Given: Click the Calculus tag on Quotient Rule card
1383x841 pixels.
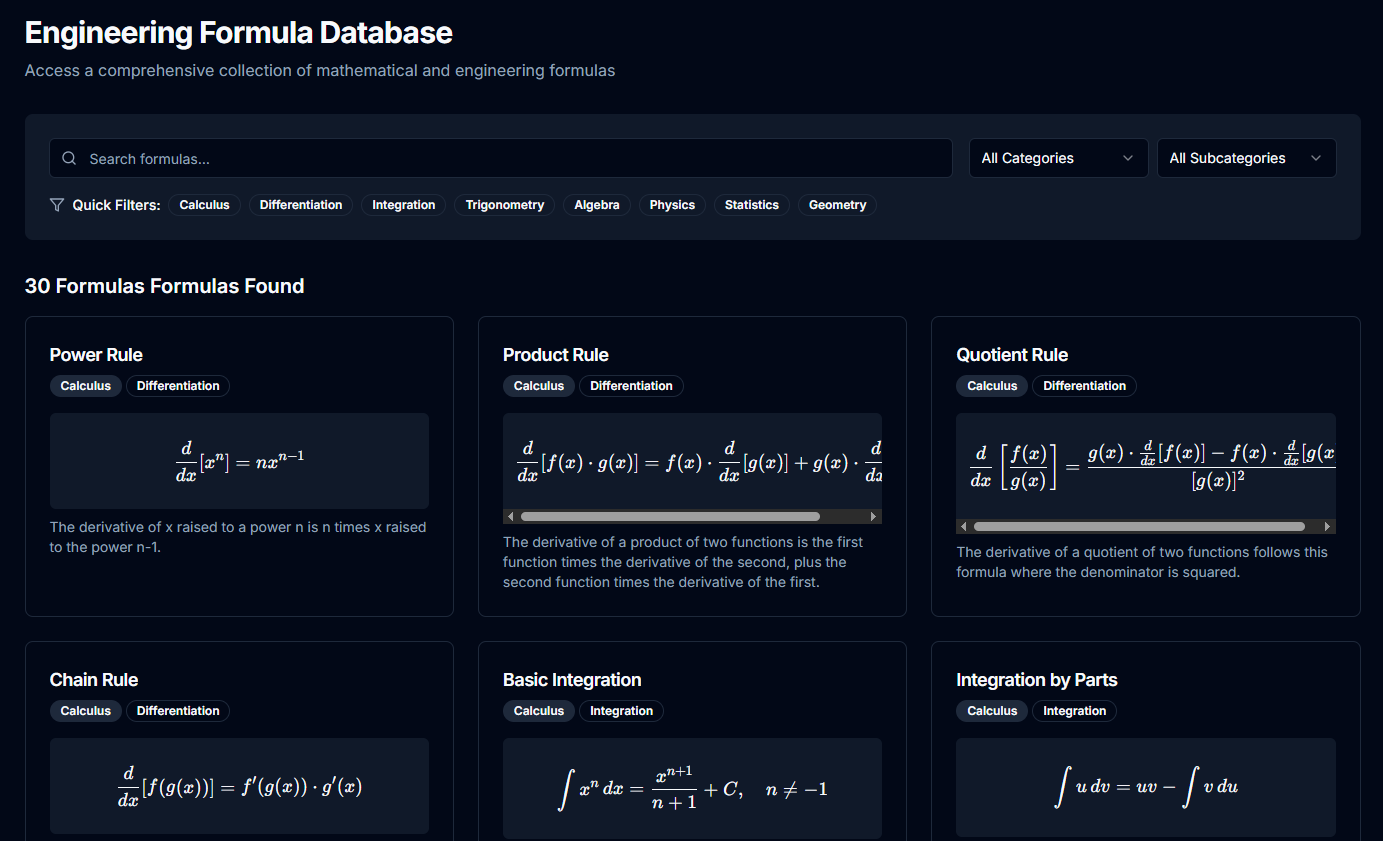Looking at the screenshot, I should click(x=991, y=385).
